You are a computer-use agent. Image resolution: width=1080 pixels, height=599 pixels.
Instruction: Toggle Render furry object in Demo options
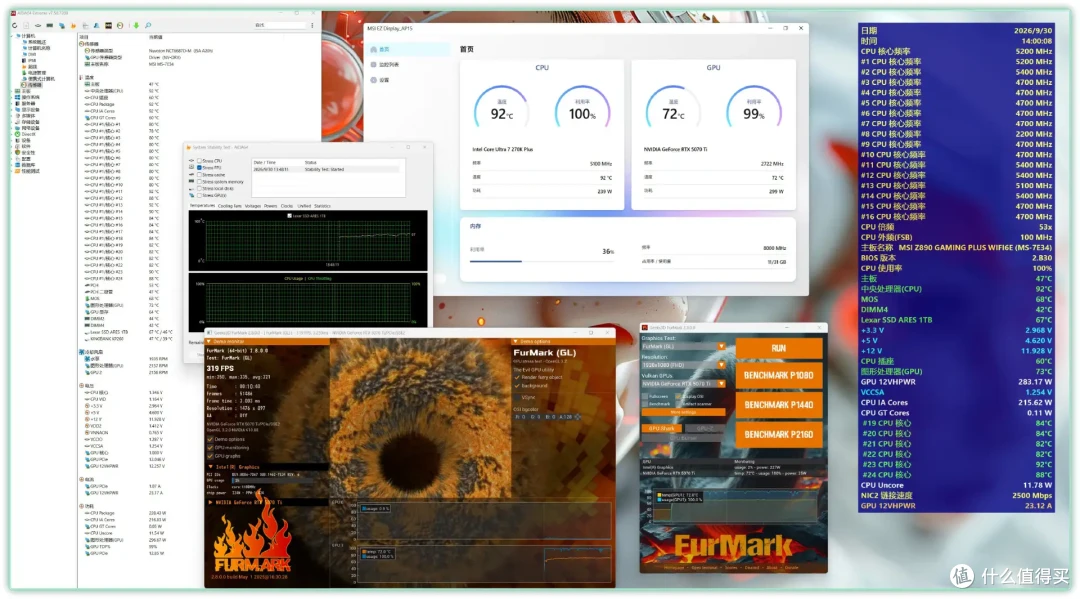pyautogui.click(x=517, y=377)
